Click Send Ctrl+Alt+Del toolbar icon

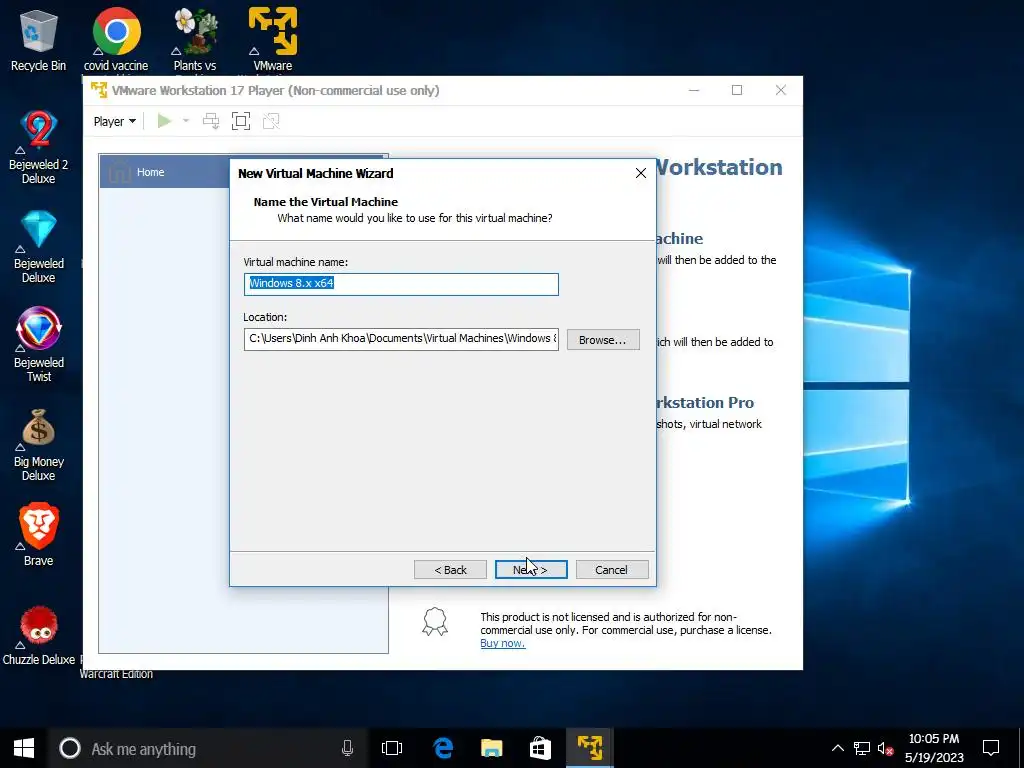211,121
